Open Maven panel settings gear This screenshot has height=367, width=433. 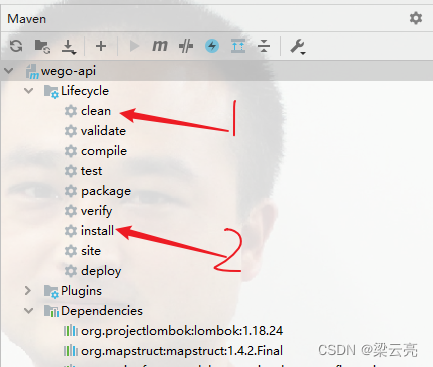point(416,18)
